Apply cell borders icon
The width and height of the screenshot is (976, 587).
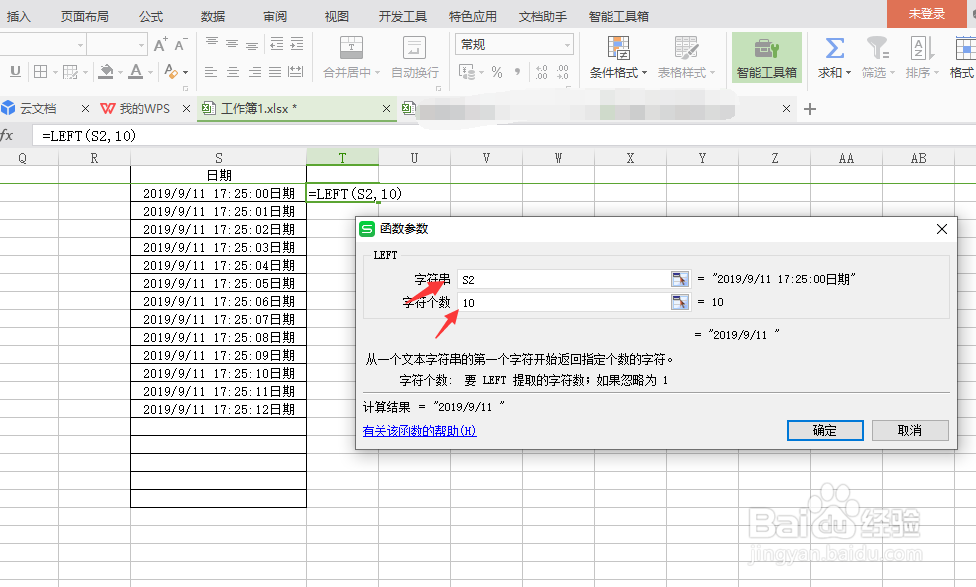click(40, 72)
